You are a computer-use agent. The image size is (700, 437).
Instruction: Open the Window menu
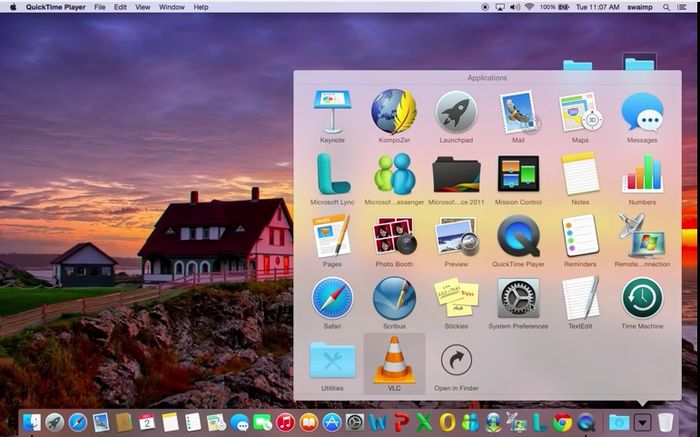pyautogui.click(x=171, y=7)
